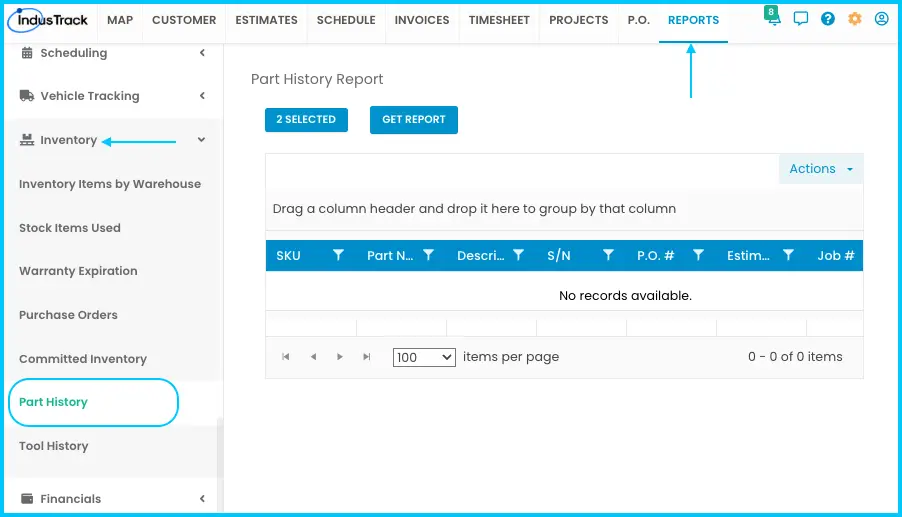Open the 2 Selected dropdown button

[306, 120]
